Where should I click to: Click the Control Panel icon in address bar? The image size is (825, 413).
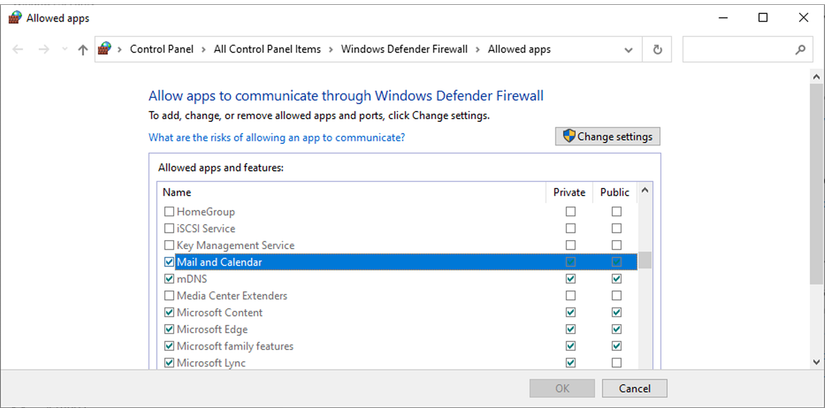coord(104,49)
